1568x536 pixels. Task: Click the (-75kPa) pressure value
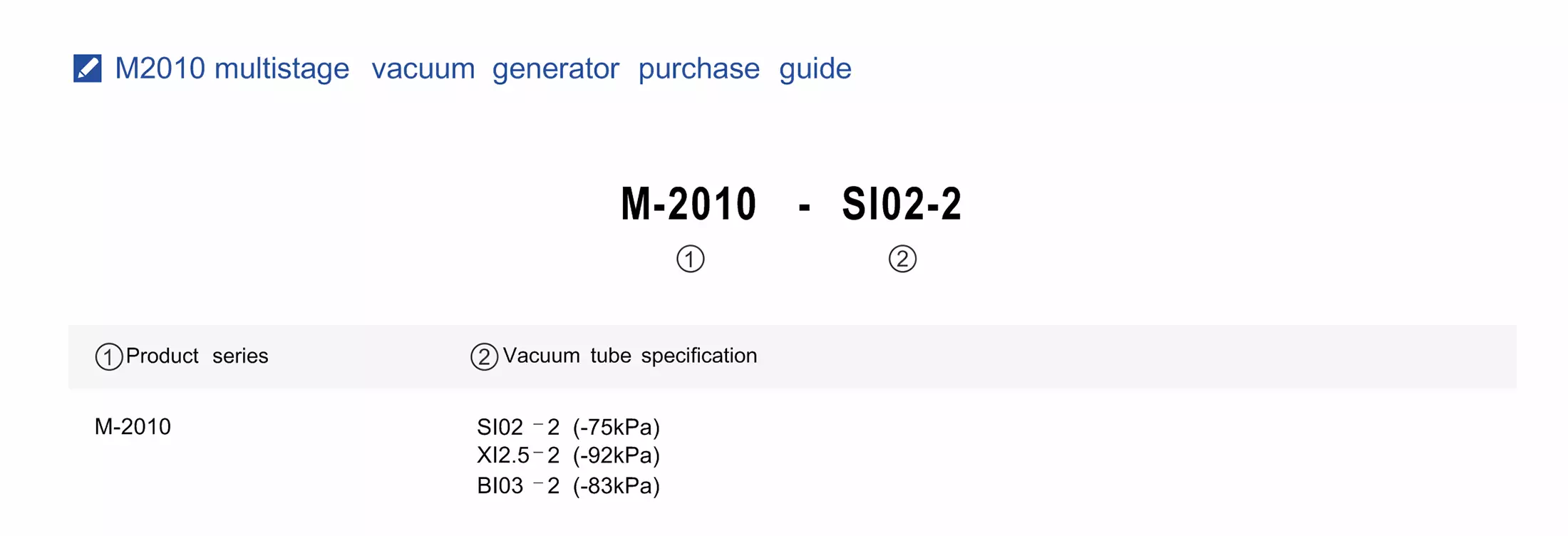(617, 427)
